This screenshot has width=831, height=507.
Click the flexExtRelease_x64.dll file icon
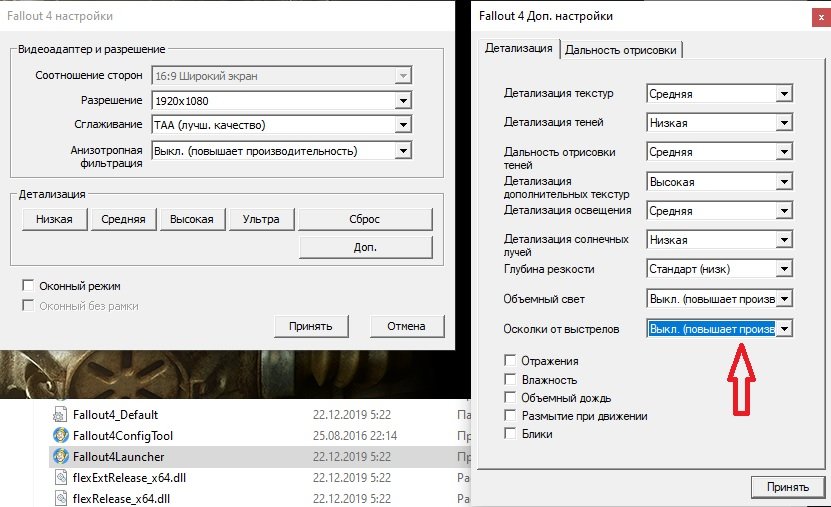click(x=60, y=477)
